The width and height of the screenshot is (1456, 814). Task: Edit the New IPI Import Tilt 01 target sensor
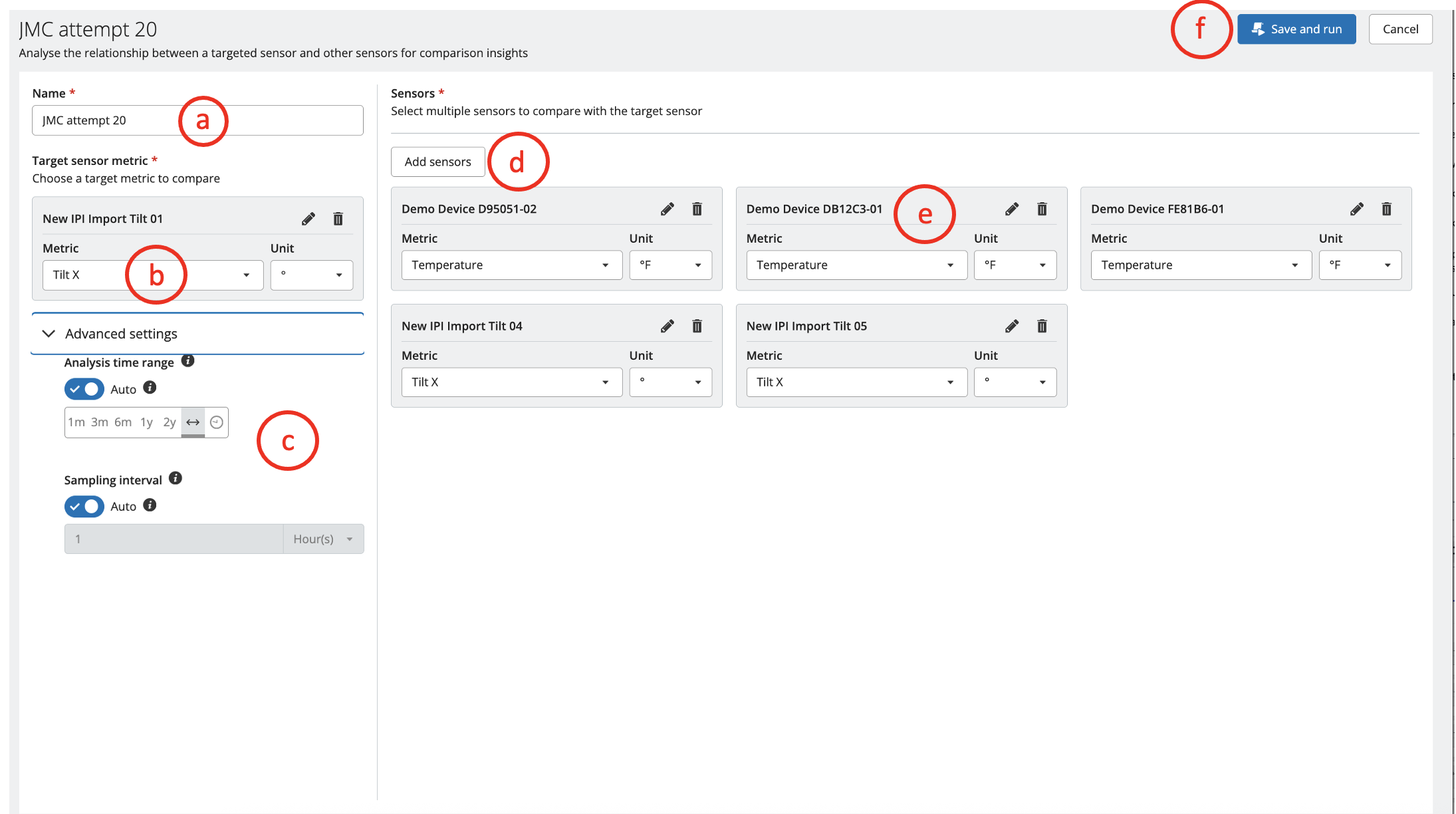coord(308,219)
